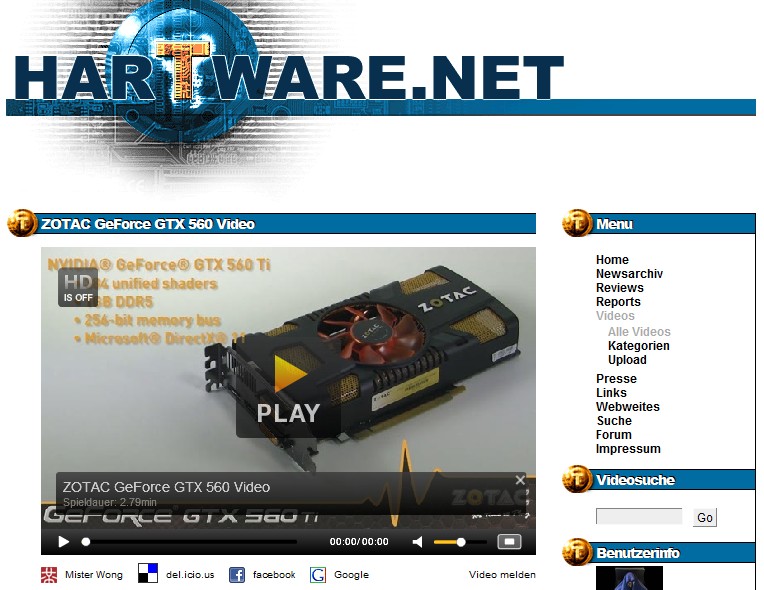Open Webweites menu entry
The height and width of the screenshot is (590, 764).
628,407
